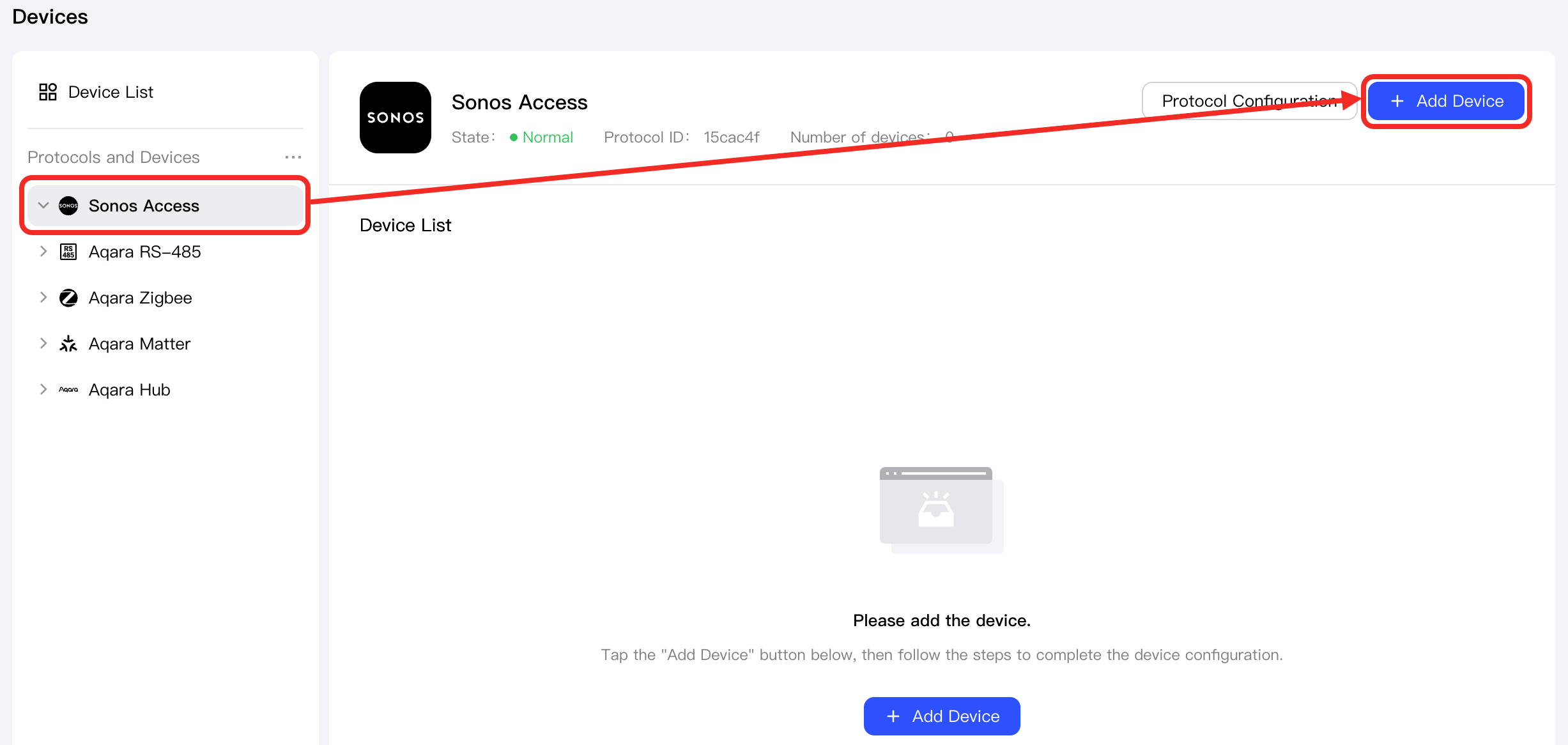Click the empty device list illustration
1568x745 pixels.
tap(942, 510)
